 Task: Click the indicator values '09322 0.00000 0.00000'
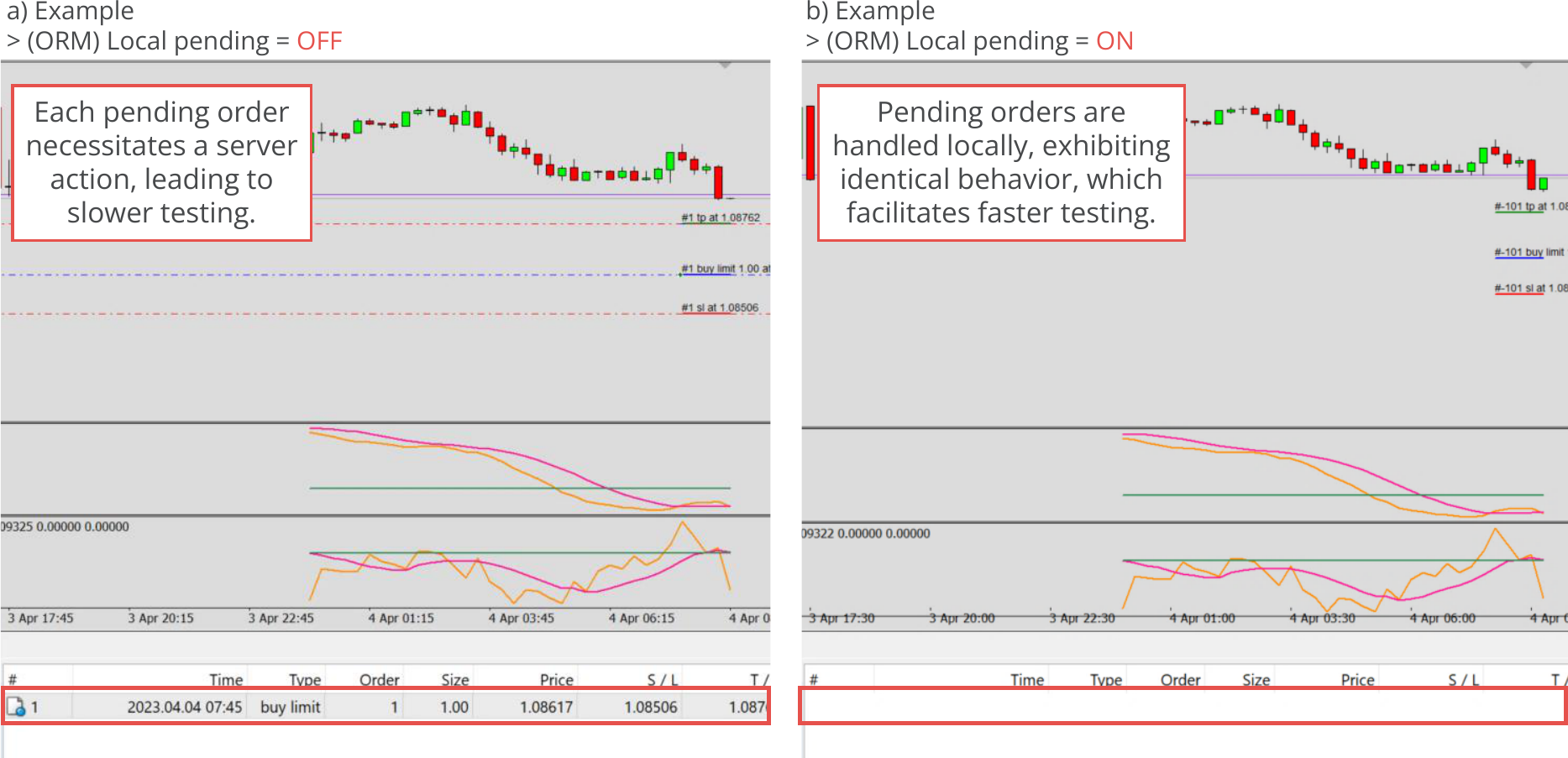[x=866, y=533]
